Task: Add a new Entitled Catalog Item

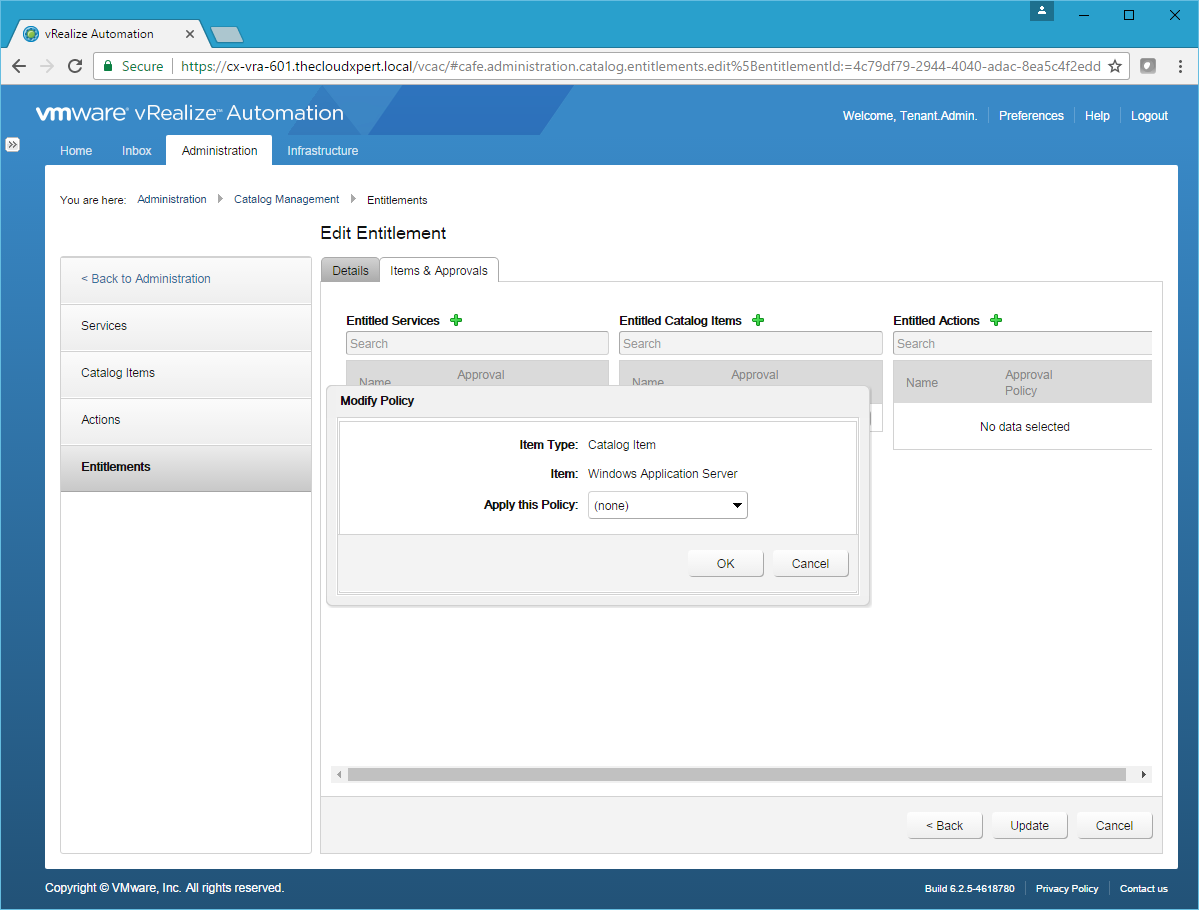Action: (x=758, y=321)
